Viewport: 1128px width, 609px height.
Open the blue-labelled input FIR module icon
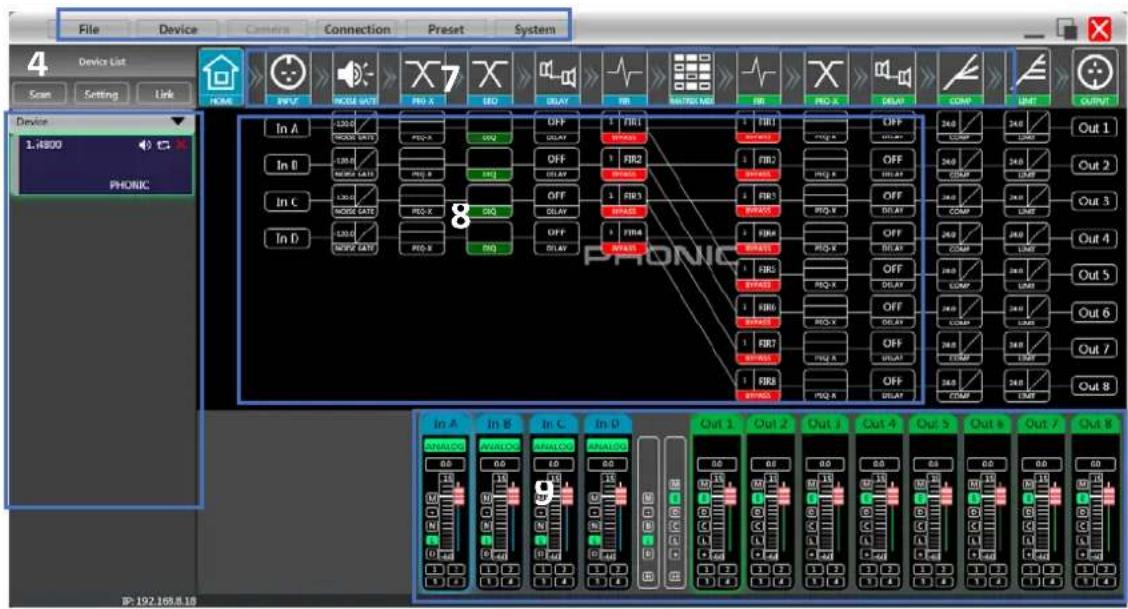624,78
